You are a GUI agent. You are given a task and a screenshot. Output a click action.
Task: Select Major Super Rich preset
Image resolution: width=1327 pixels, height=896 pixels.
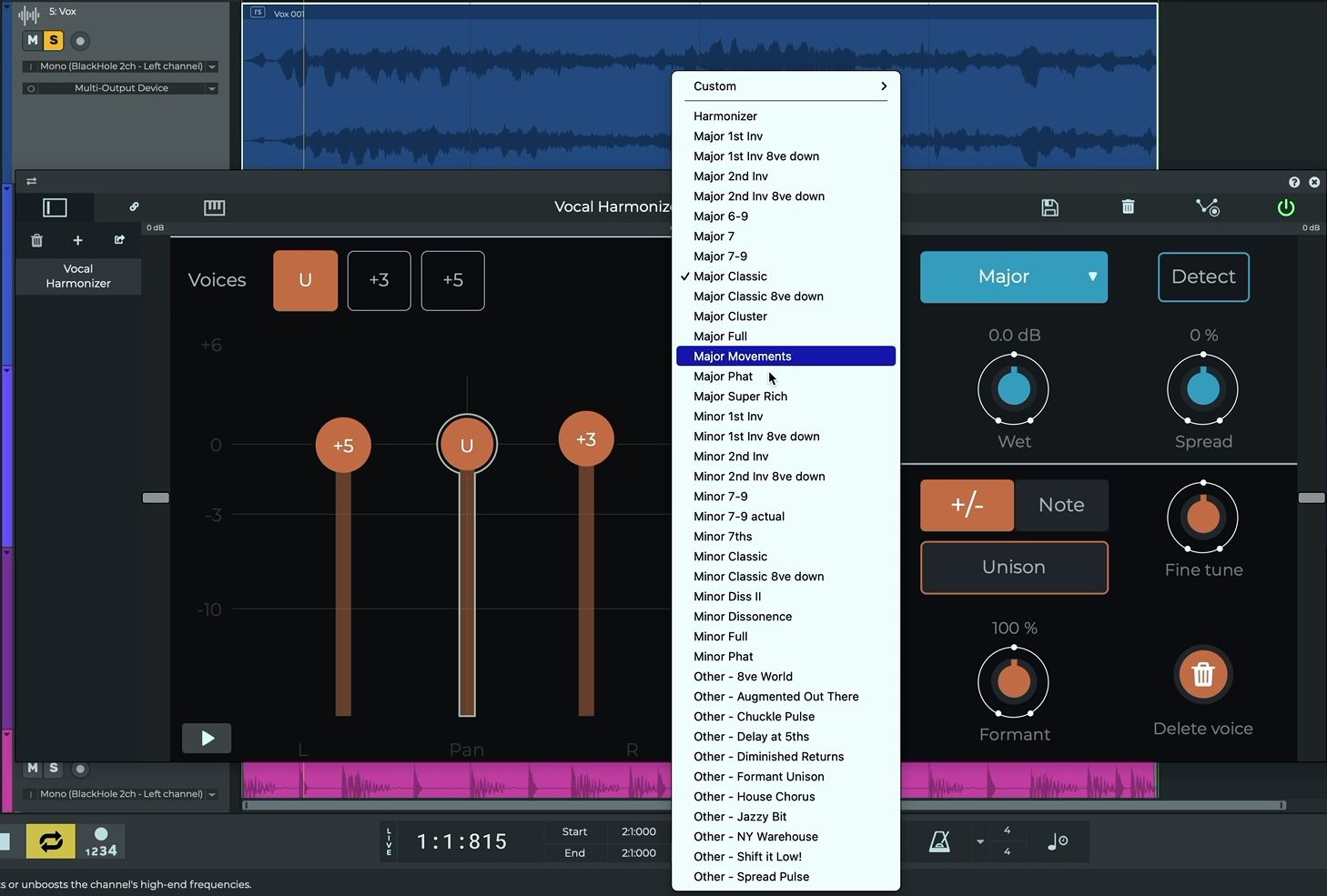pyautogui.click(x=786, y=397)
